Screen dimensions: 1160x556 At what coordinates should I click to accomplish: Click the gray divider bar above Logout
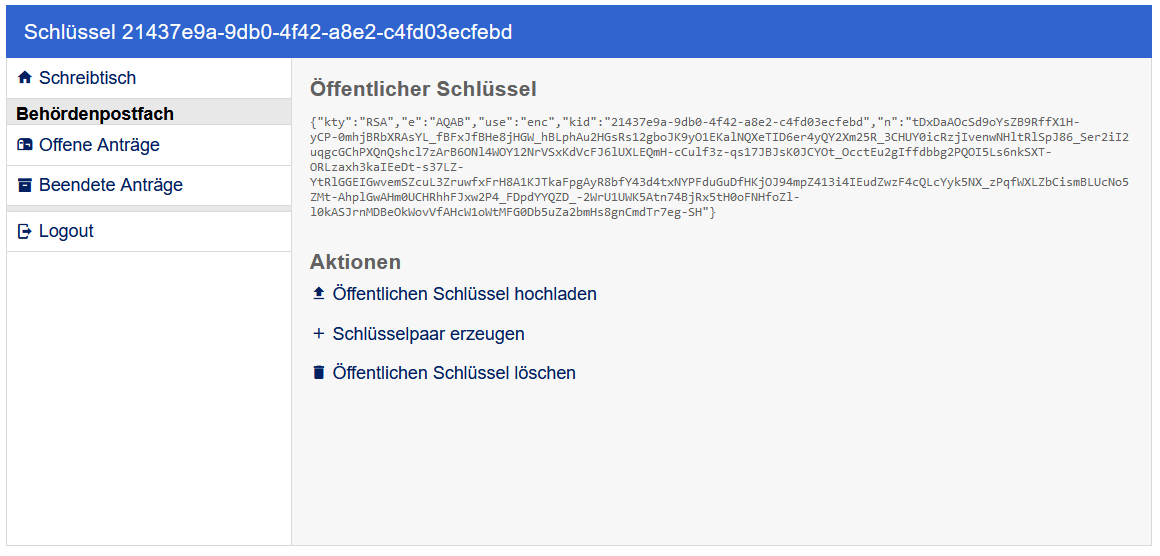click(148, 208)
